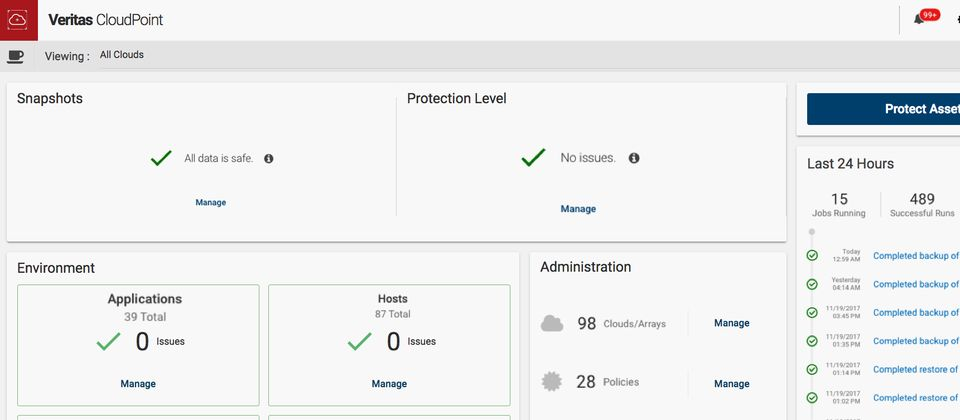Manage Applications in Environment panel
960x420 pixels.
(x=138, y=384)
